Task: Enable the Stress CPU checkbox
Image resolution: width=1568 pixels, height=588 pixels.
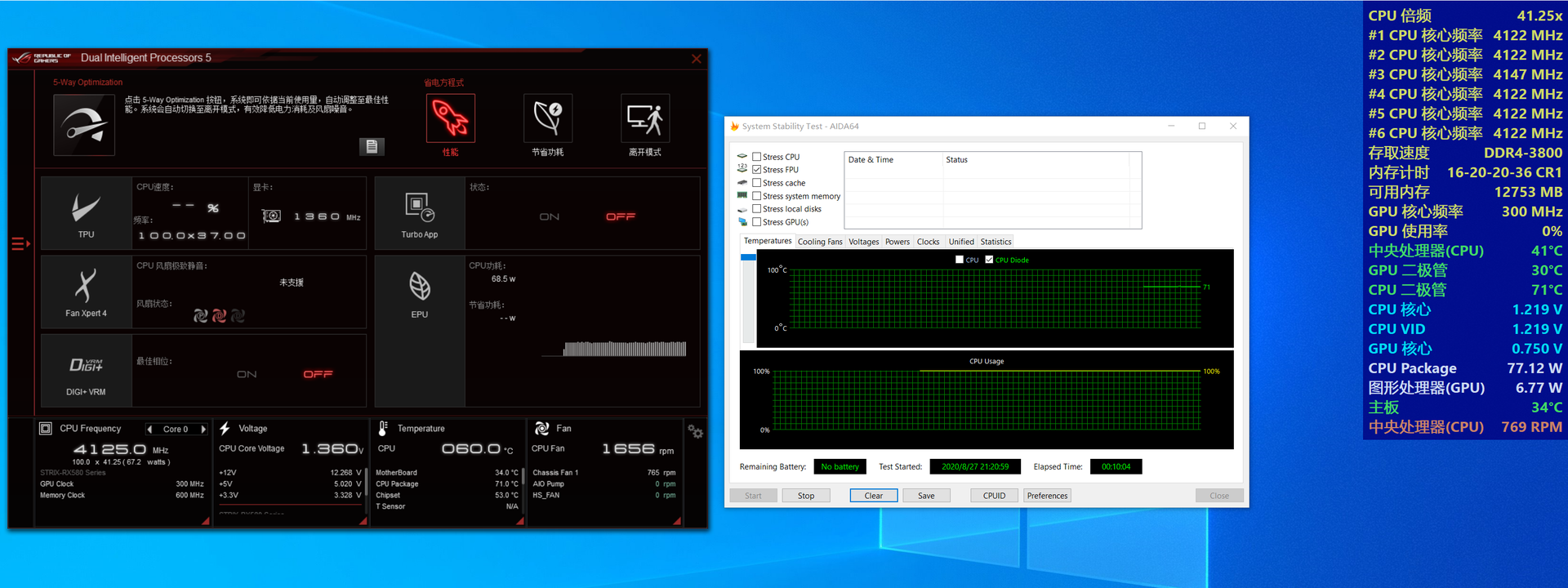Action: [756, 157]
